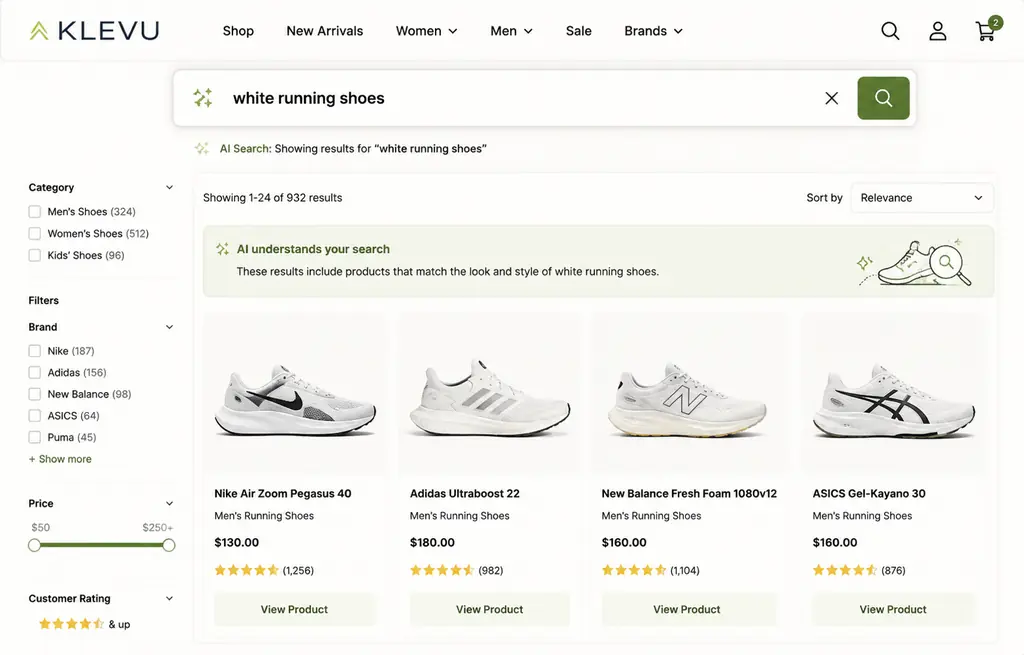Clear the search query with X icon
1024x655 pixels.
pyautogui.click(x=831, y=98)
